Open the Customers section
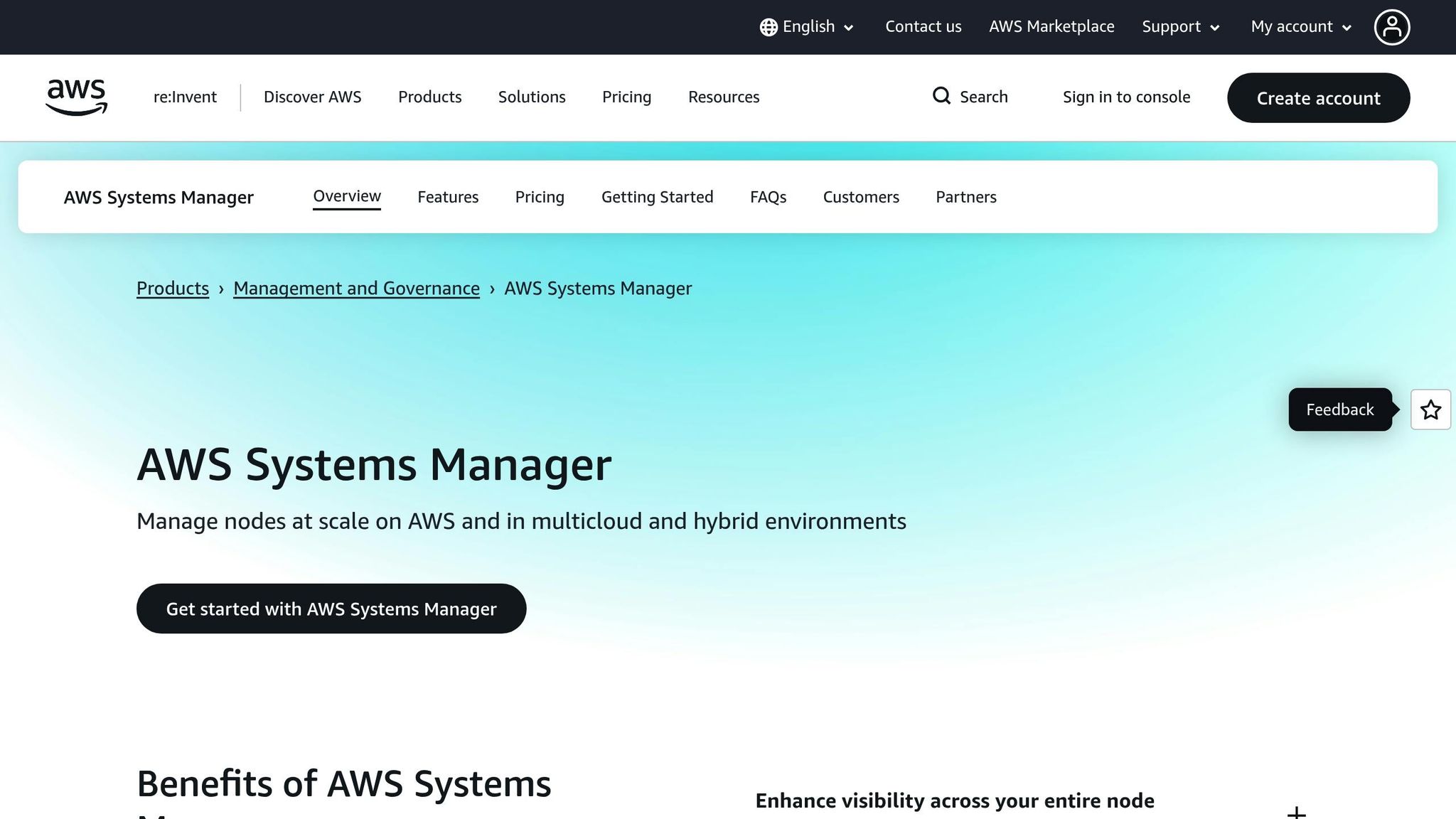The width and height of the screenshot is (1456, 819). (861, 197)
